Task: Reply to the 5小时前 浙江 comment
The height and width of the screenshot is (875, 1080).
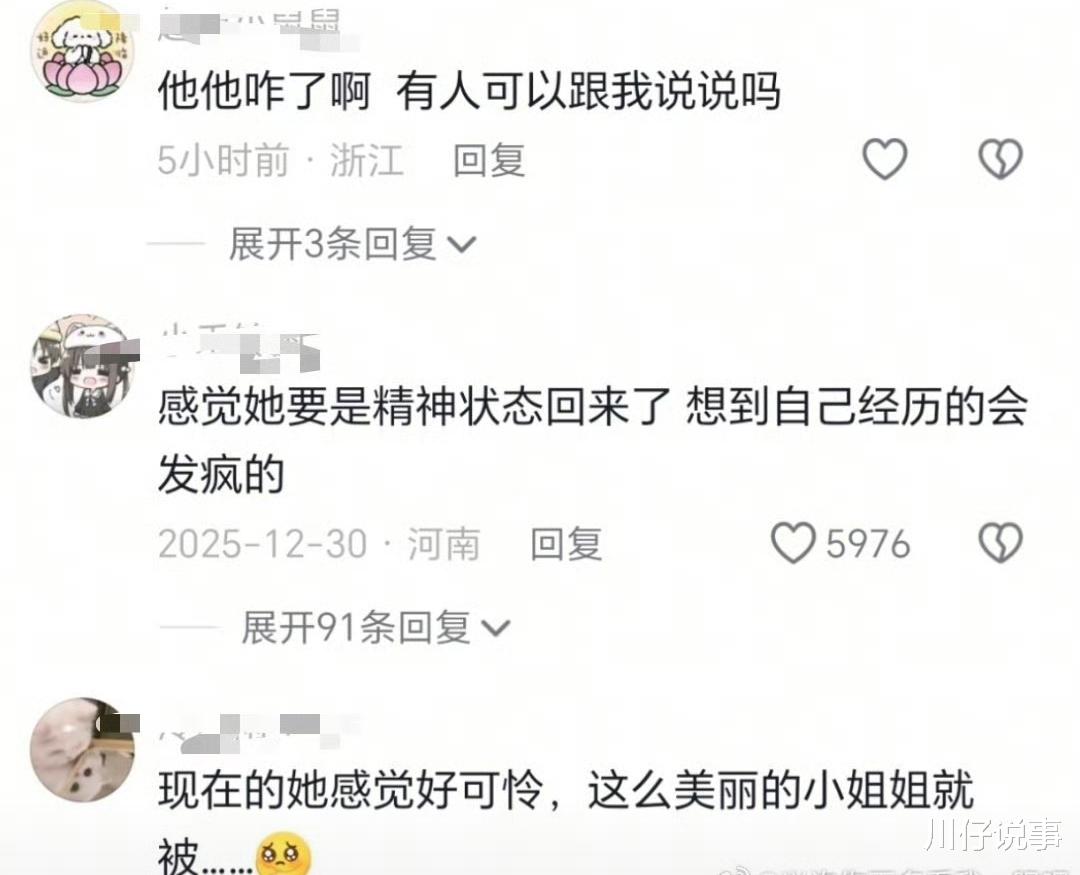Action: tap(489, 160)
